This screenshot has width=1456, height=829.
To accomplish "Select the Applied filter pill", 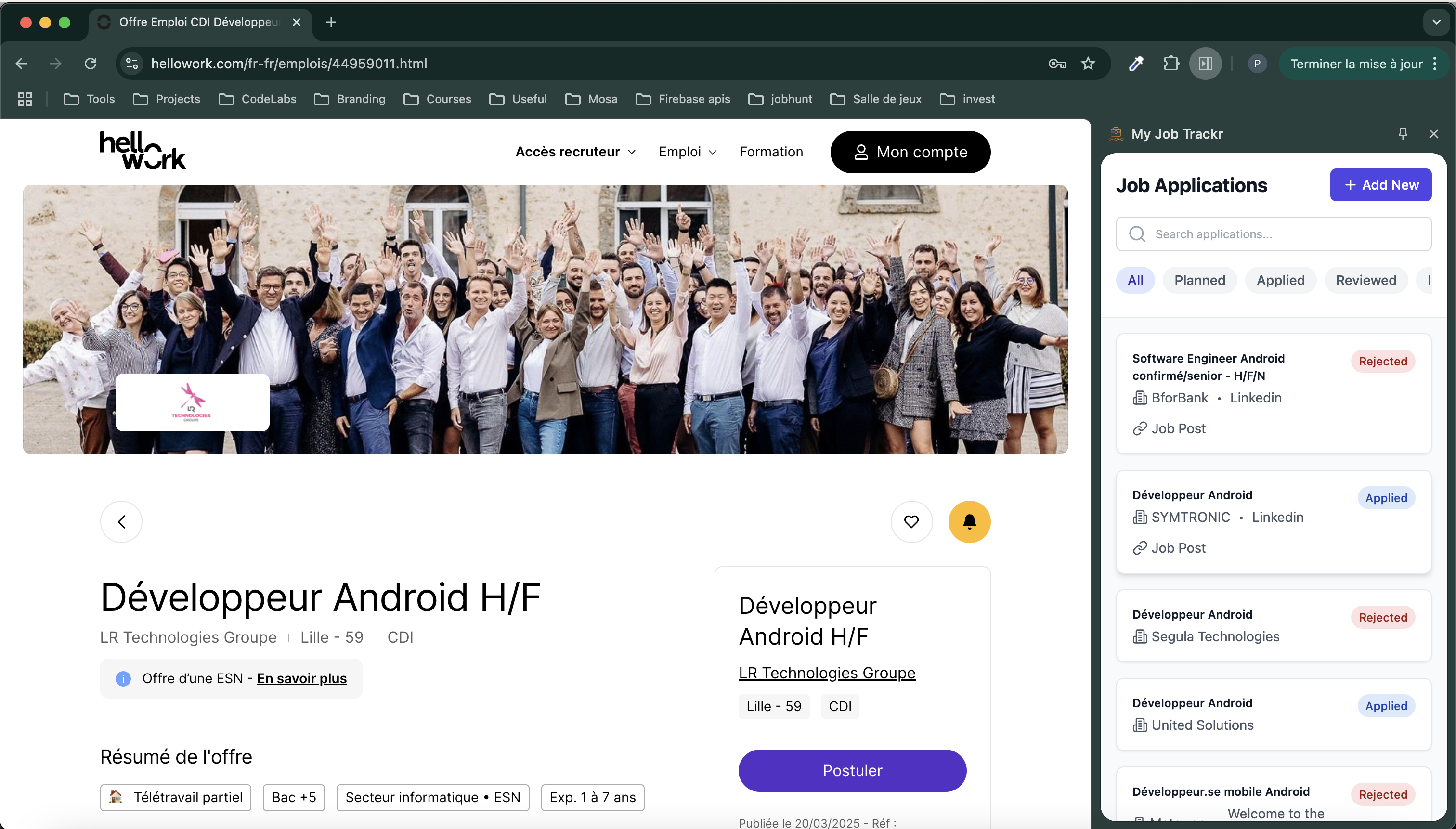I will click(x=1280, y=280).
